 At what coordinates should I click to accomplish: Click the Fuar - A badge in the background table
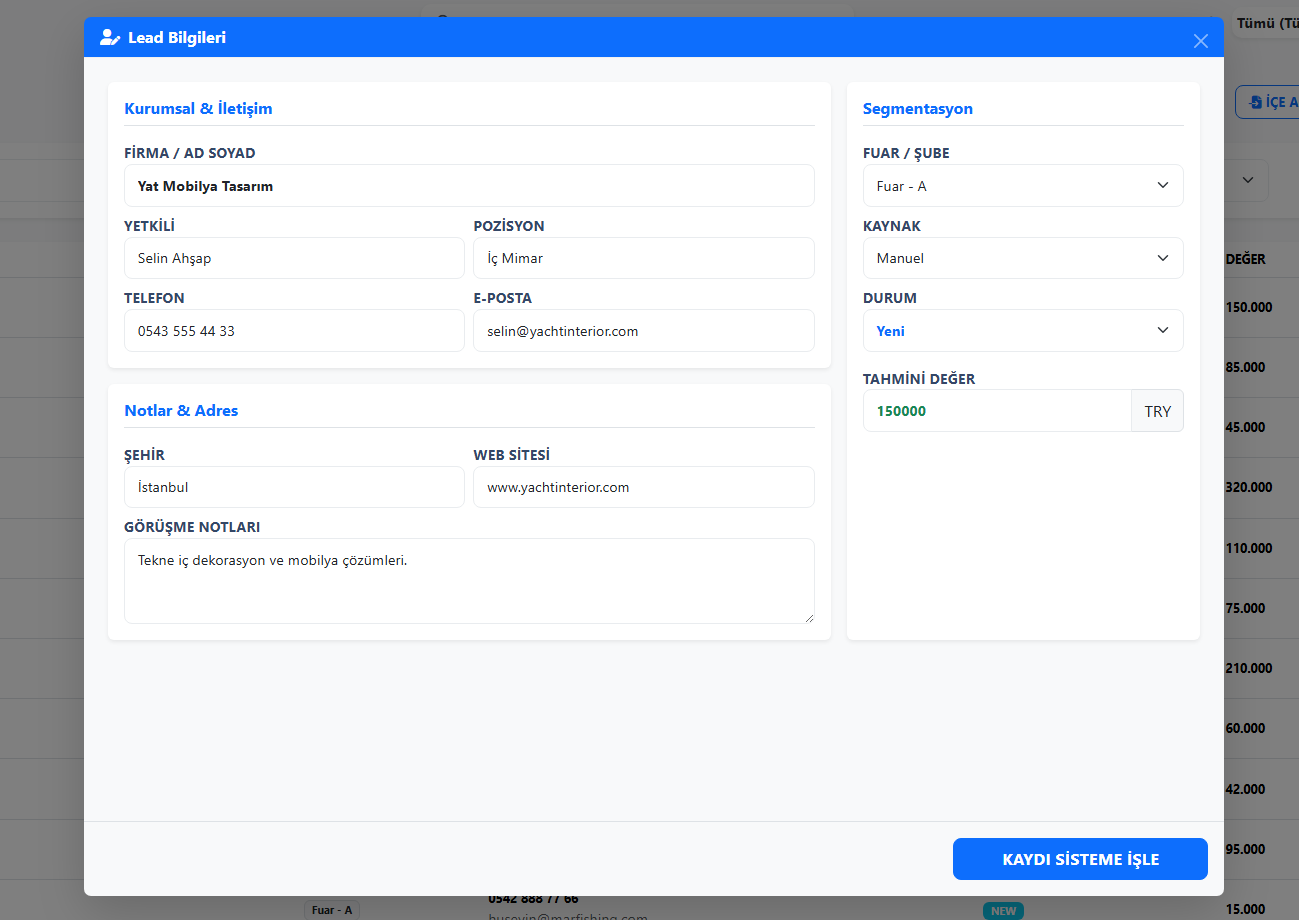[x=332, y=910]
